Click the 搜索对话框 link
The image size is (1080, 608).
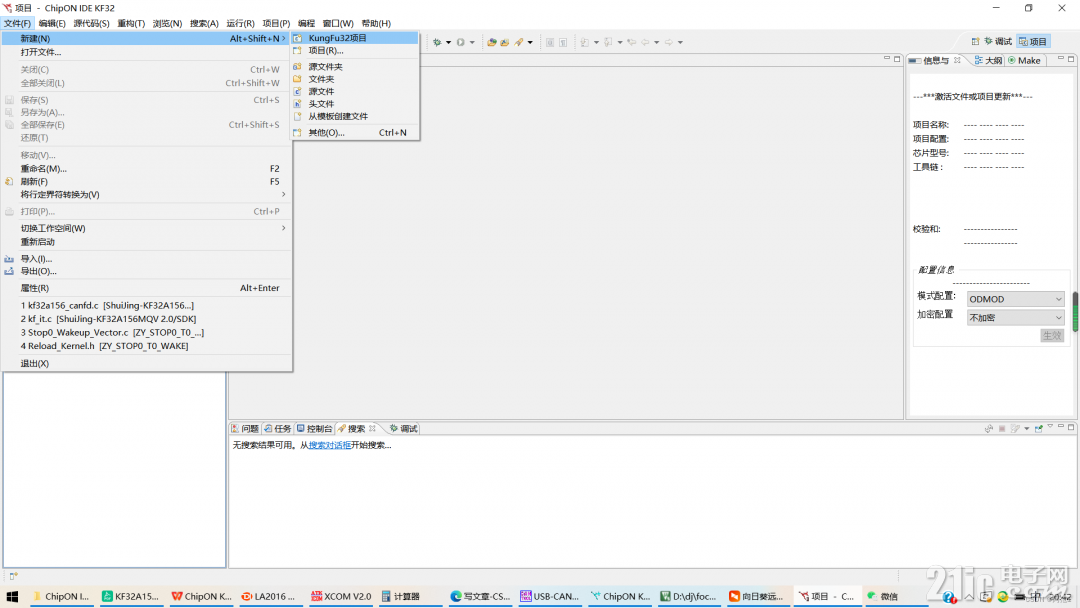tap(330, 445)
